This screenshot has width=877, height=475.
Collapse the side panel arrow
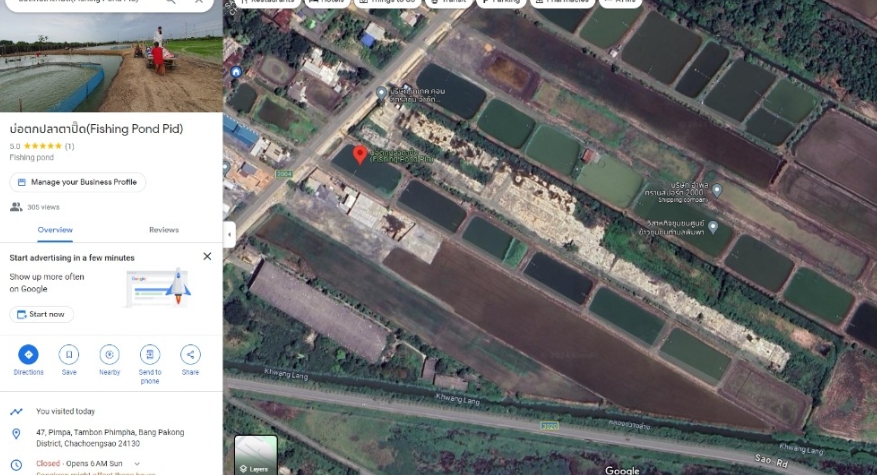229,234
